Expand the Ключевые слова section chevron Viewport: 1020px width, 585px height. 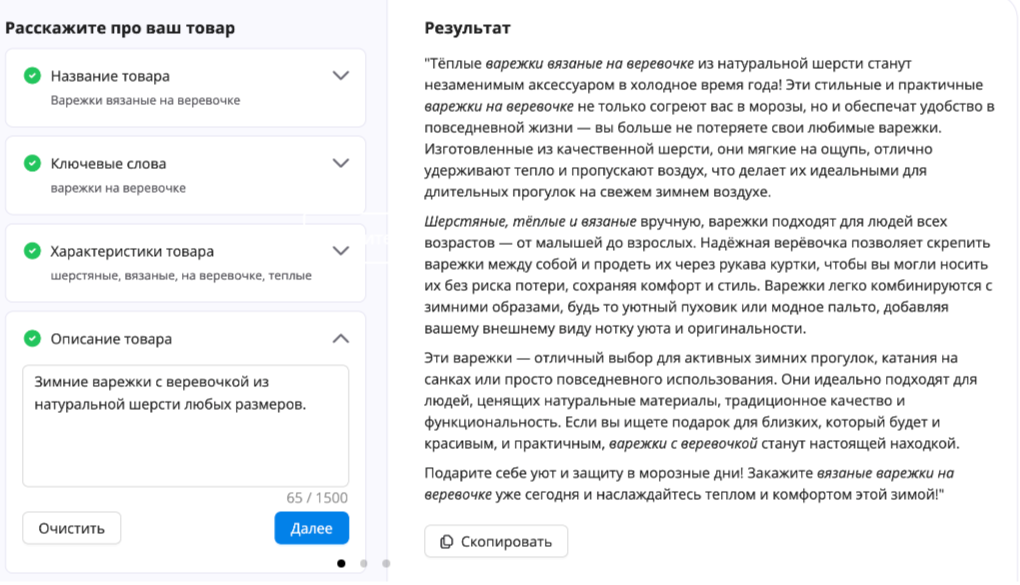[340, 163]
